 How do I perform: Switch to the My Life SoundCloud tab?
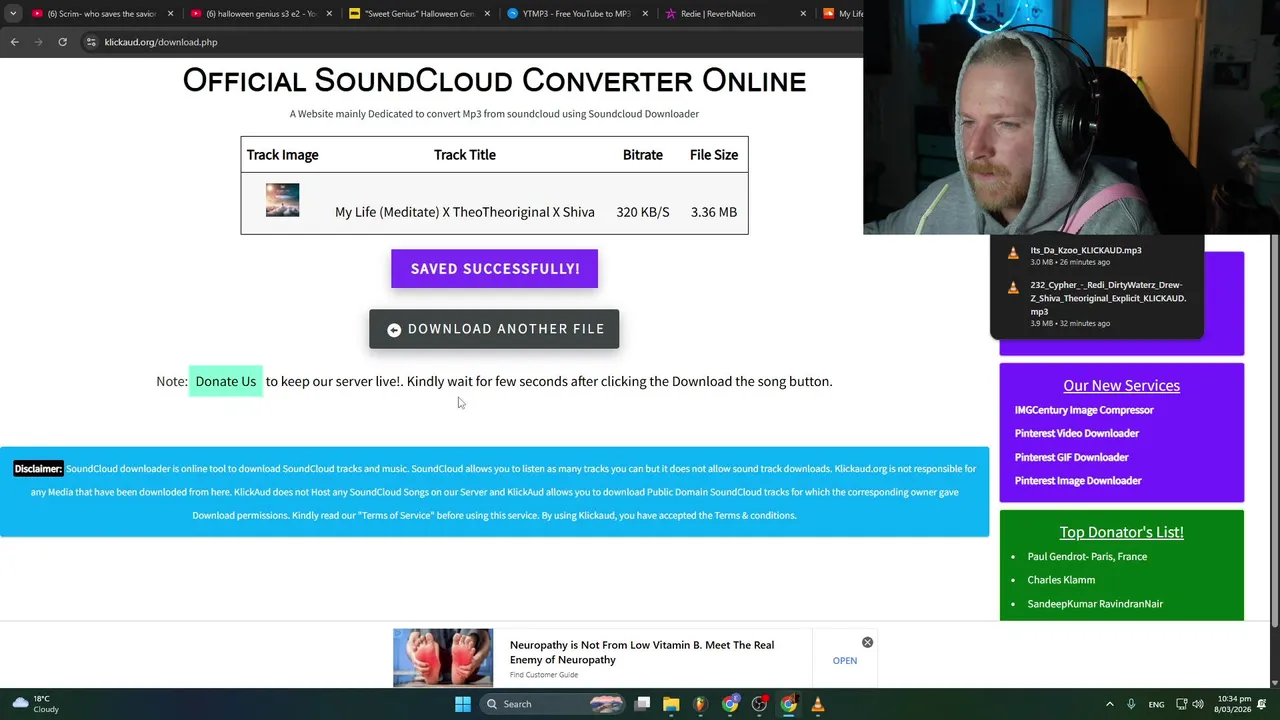pyautogui.click(x=841, y=14)
